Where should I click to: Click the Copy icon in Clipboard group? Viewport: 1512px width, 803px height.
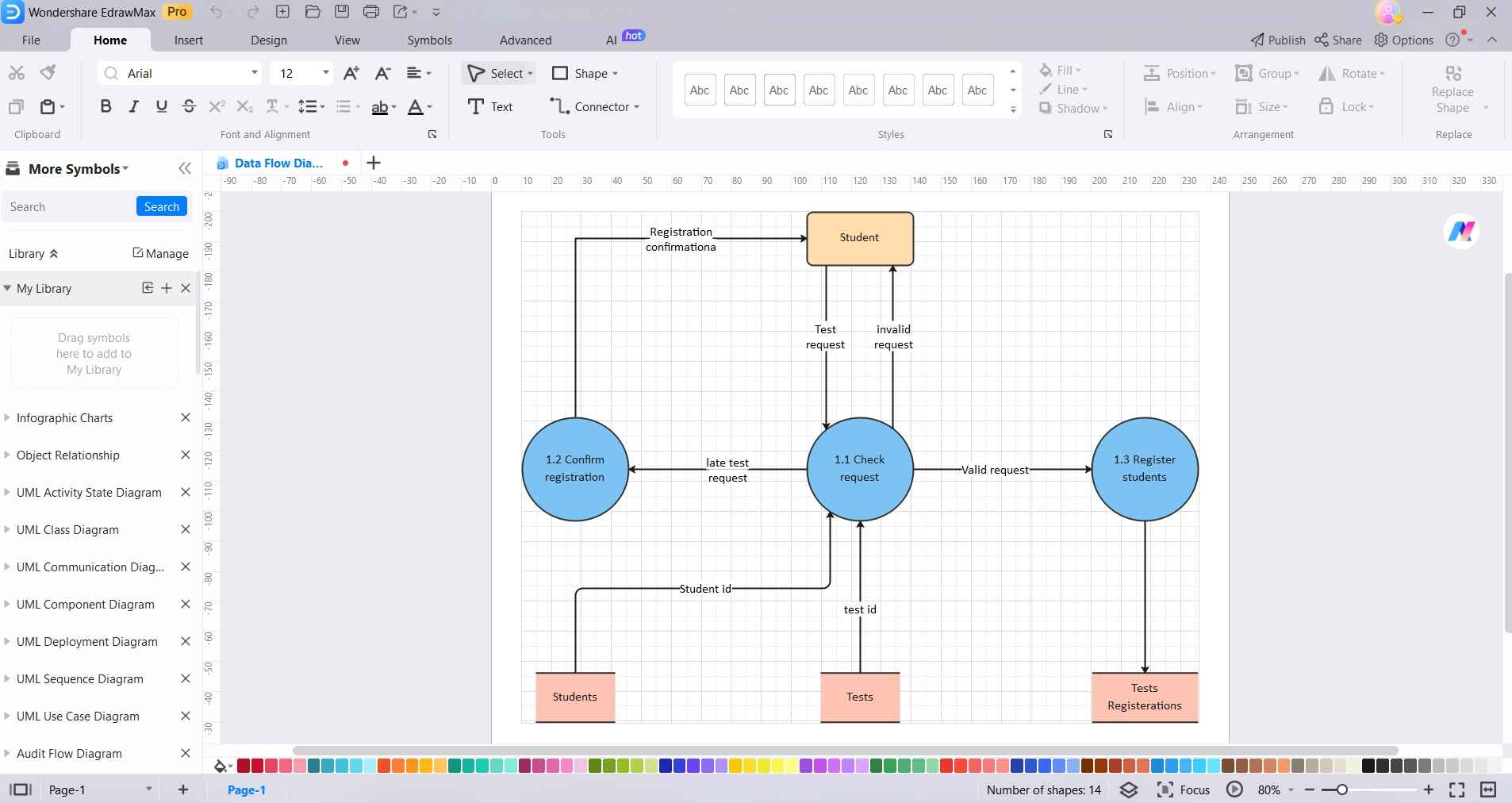[x=16, y=106]
